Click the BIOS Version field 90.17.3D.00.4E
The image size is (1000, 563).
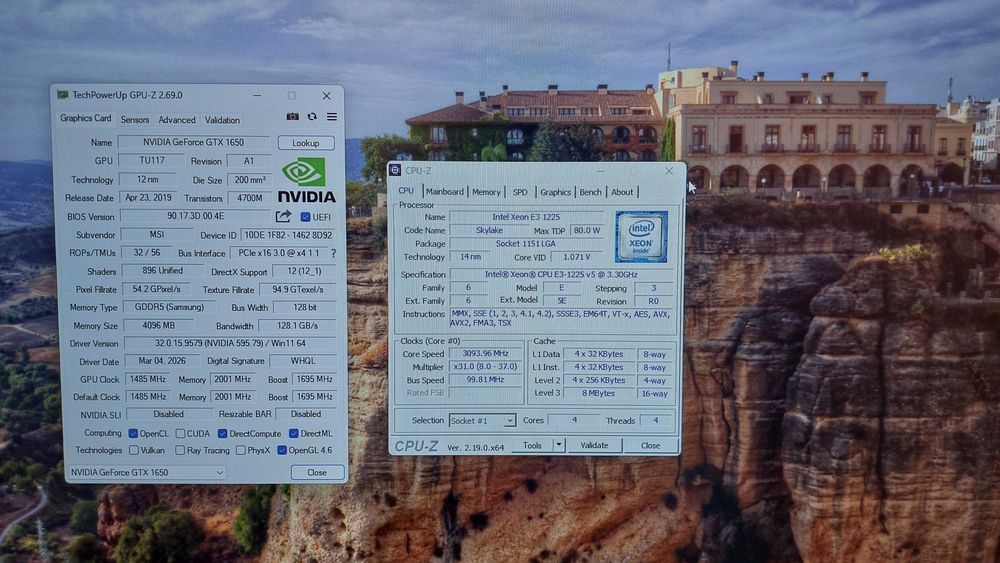(195, 216)
